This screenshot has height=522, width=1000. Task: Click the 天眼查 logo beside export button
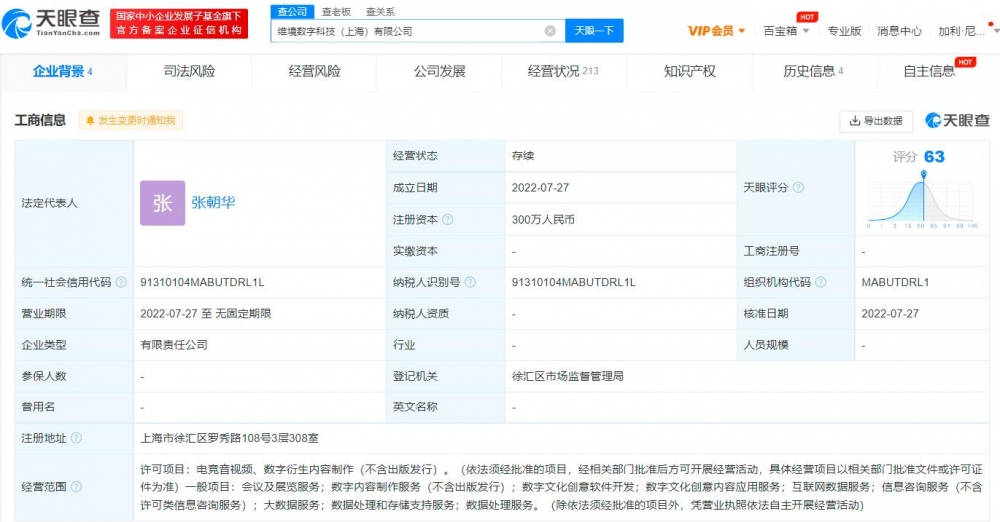coord(957,121)
